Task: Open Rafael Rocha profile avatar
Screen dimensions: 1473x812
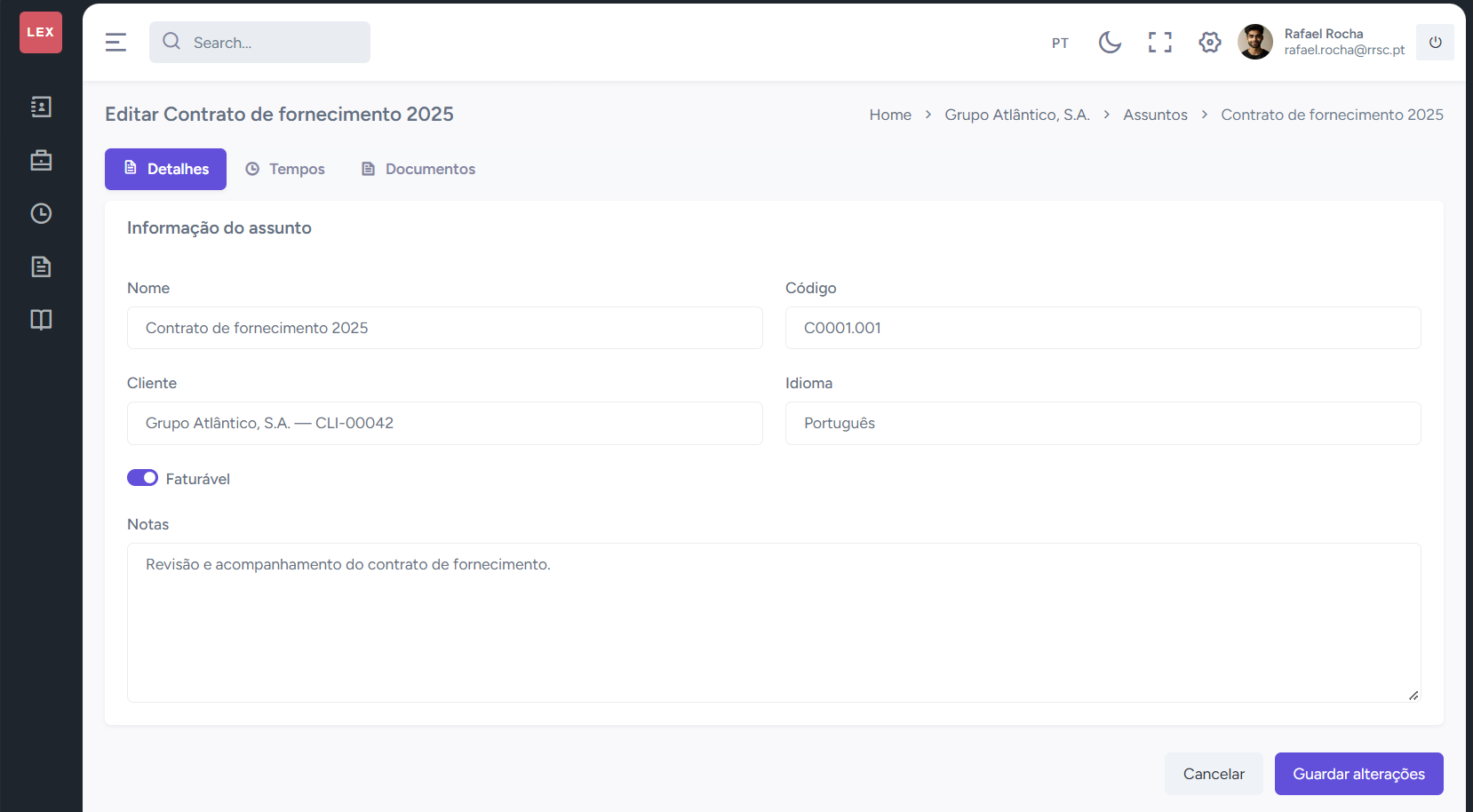Action: (x=1254, y=42)
